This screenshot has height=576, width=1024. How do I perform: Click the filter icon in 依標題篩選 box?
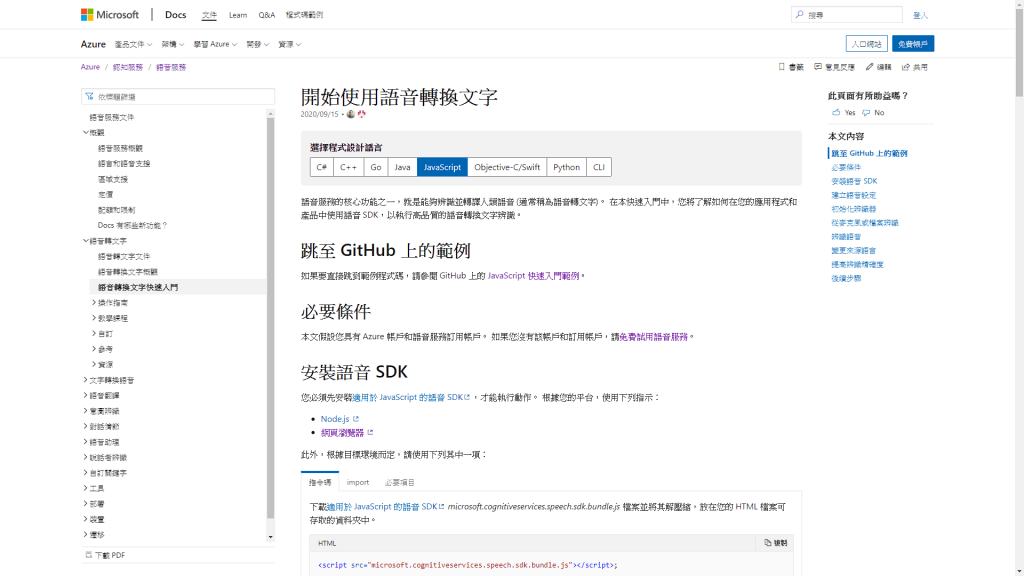click(89, 97)
